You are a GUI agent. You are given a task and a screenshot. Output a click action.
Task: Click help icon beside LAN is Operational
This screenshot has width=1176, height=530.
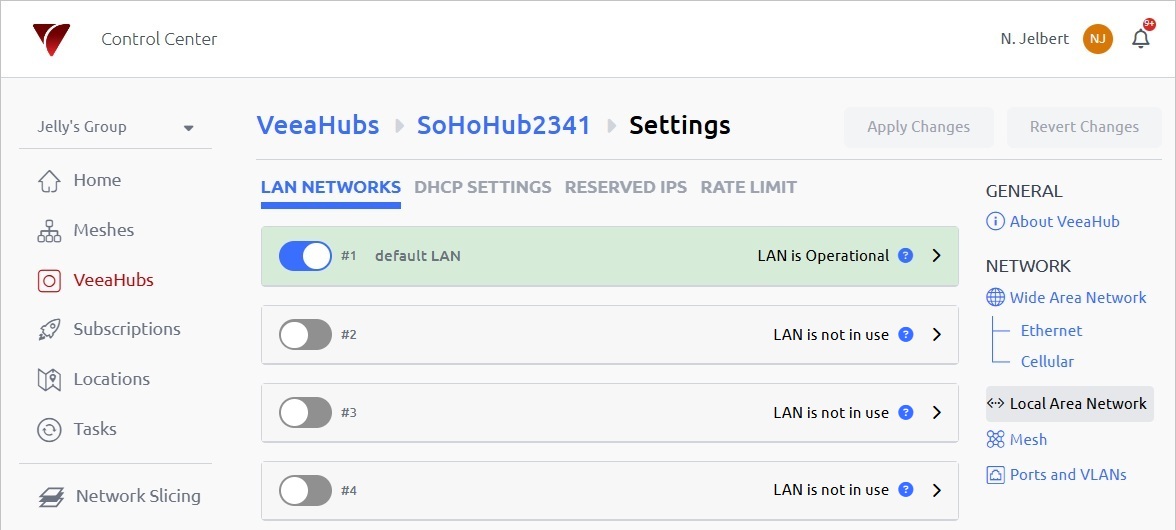click(x=906, y=256)
